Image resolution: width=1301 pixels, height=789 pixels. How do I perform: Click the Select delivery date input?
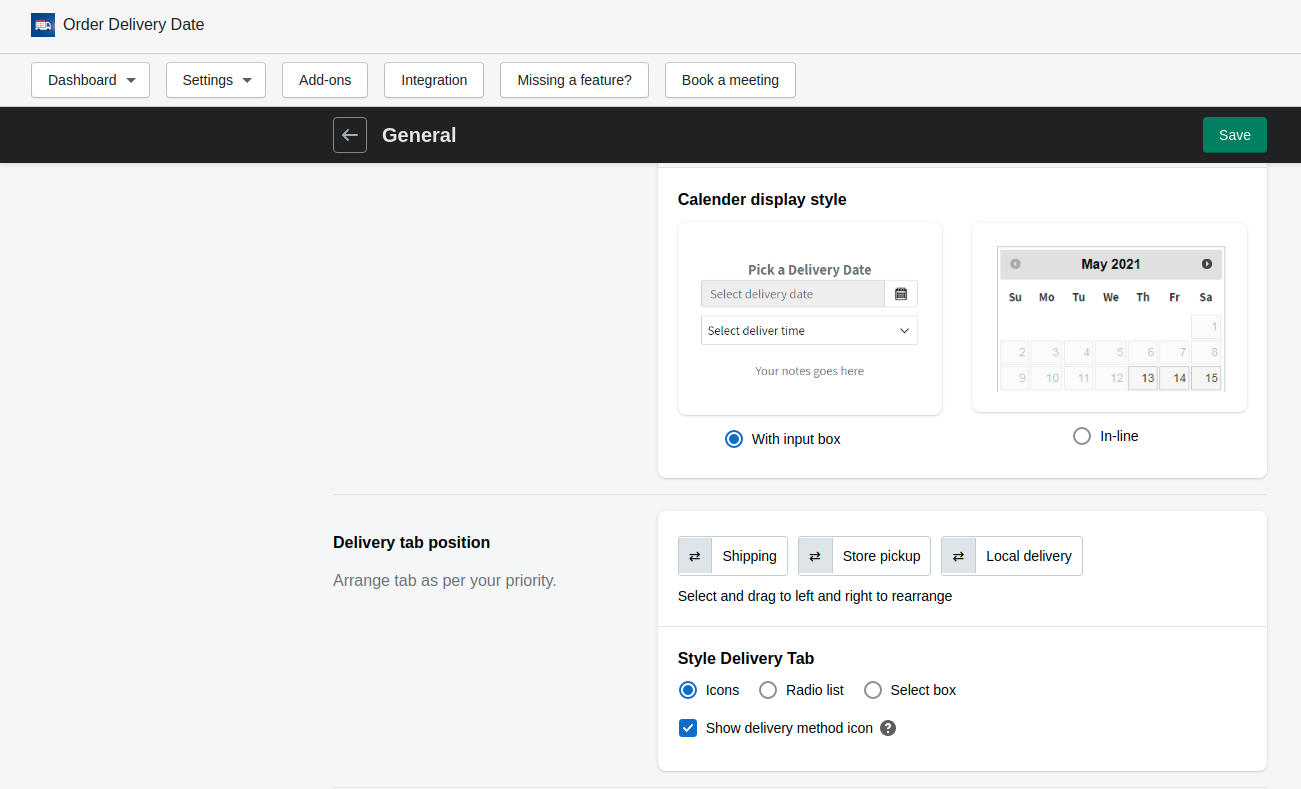(x=793, y=294)
